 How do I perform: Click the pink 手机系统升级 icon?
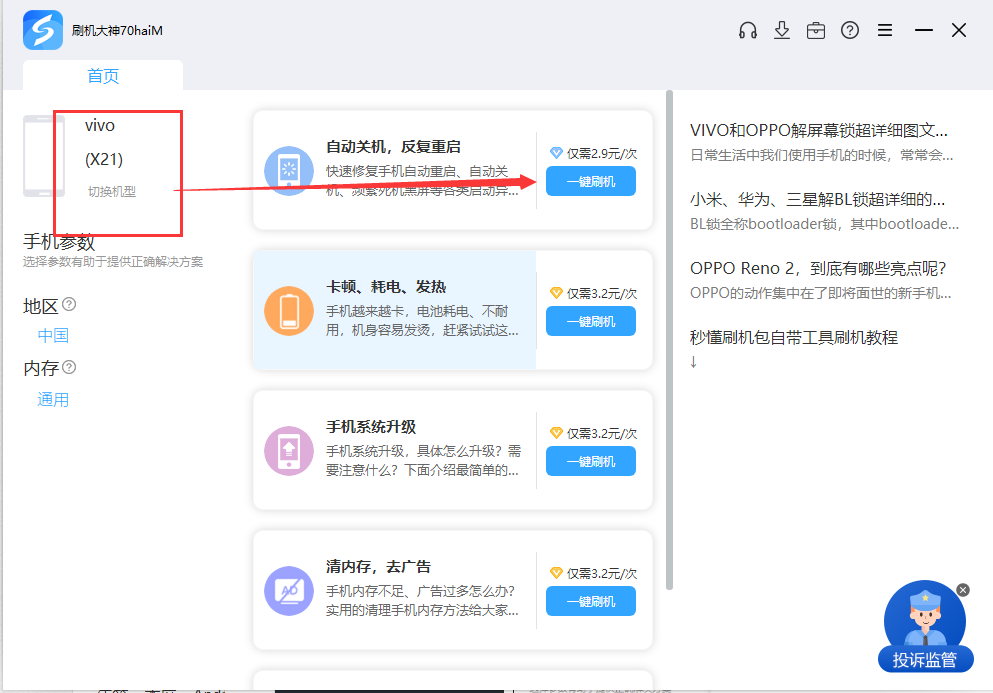(289, 450)
